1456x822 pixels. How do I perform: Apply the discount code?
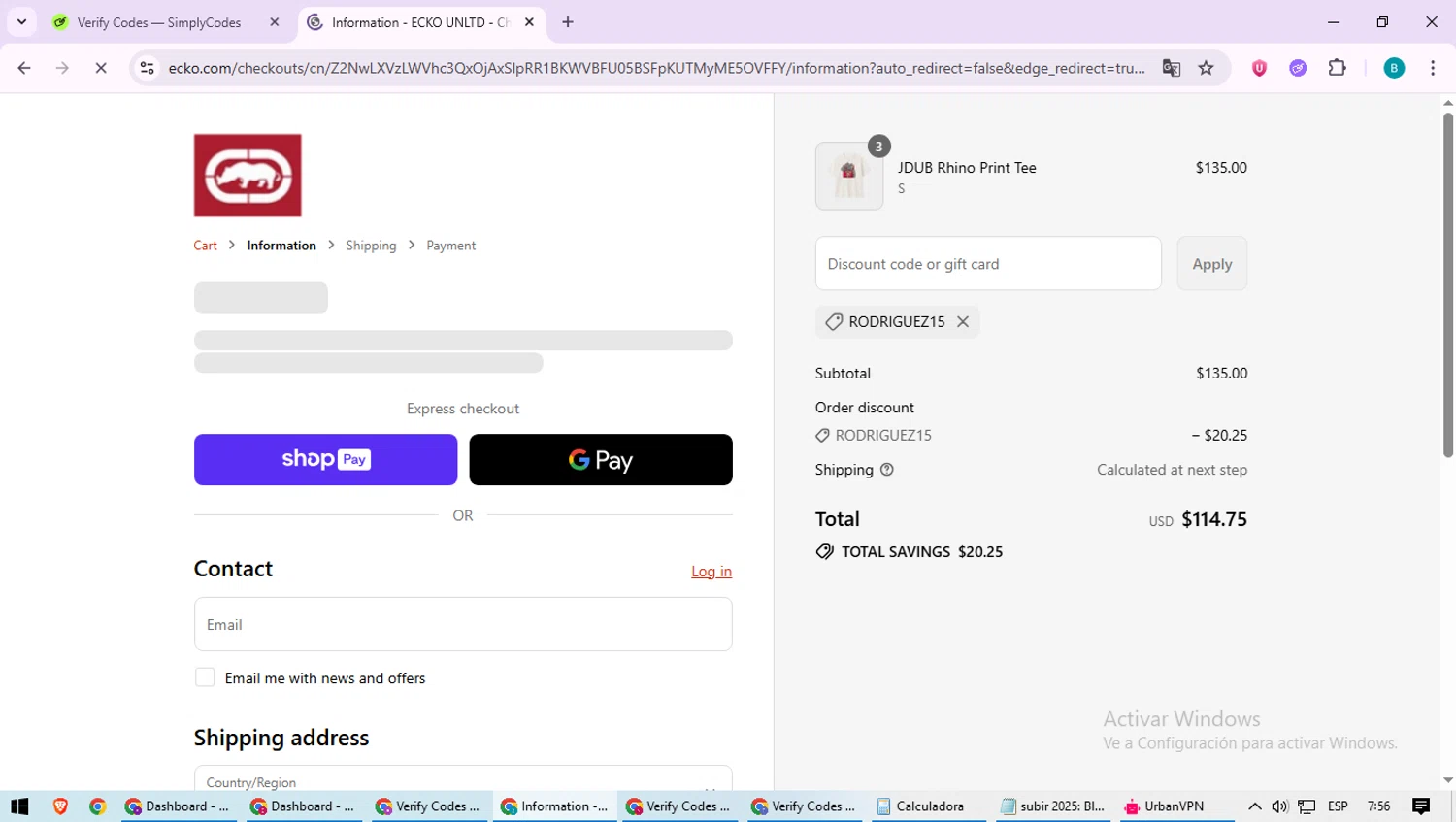[1212, 263]
